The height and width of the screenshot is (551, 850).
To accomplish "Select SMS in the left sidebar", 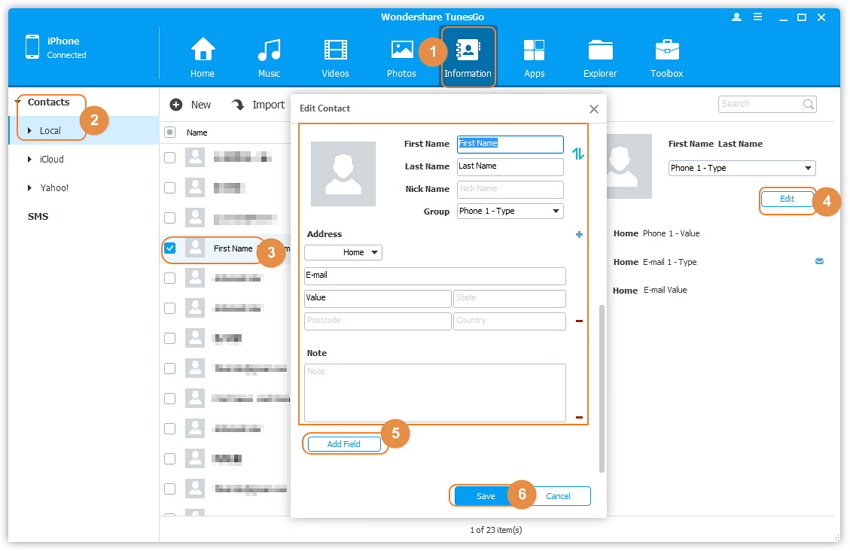I will point(38,216).
